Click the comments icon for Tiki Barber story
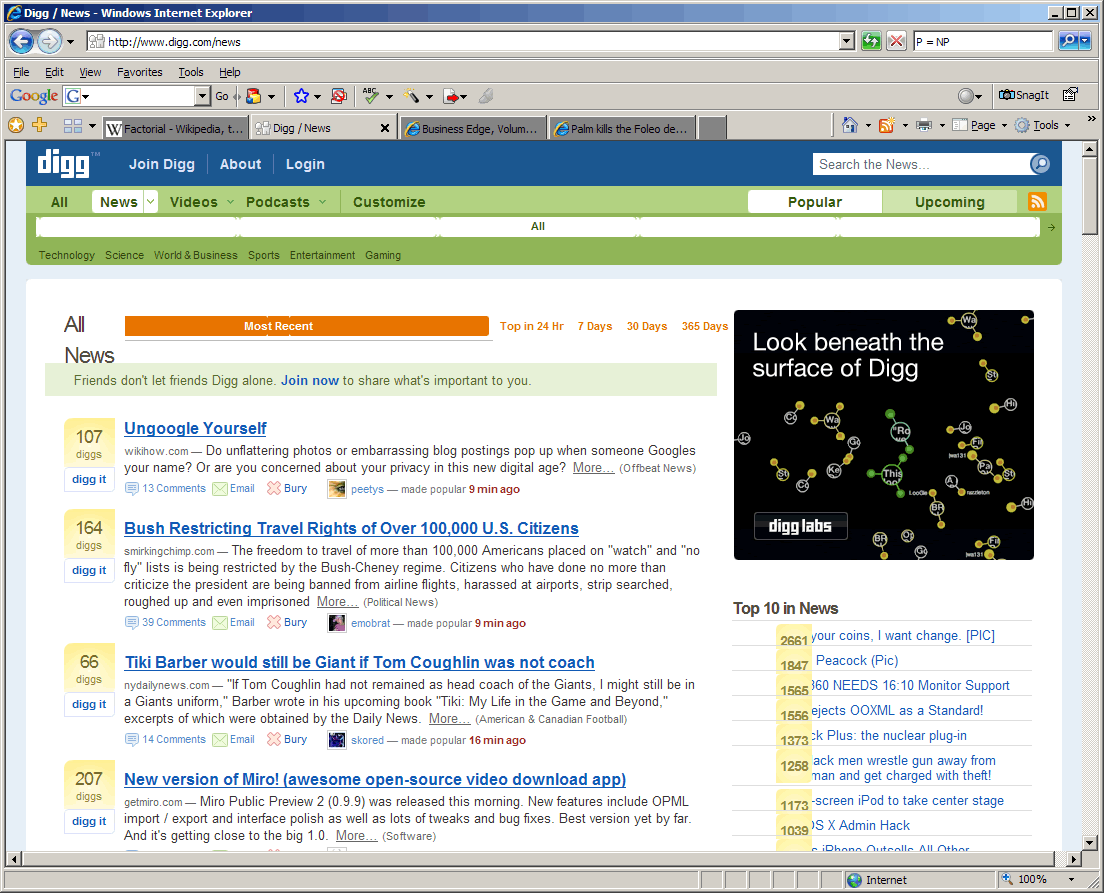Screen dimensions: 1104x893 (132, 739)
